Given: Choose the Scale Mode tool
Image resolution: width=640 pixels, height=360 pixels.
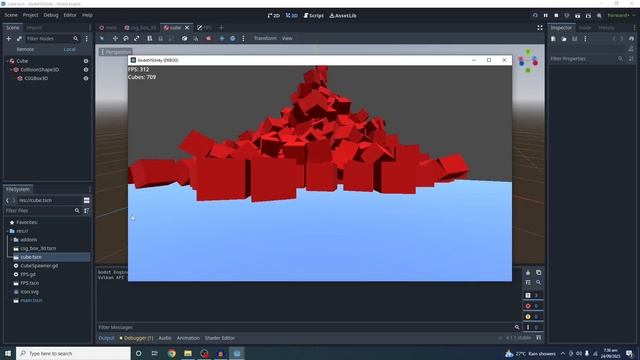Looking at the screenshot, I should 137,38.
